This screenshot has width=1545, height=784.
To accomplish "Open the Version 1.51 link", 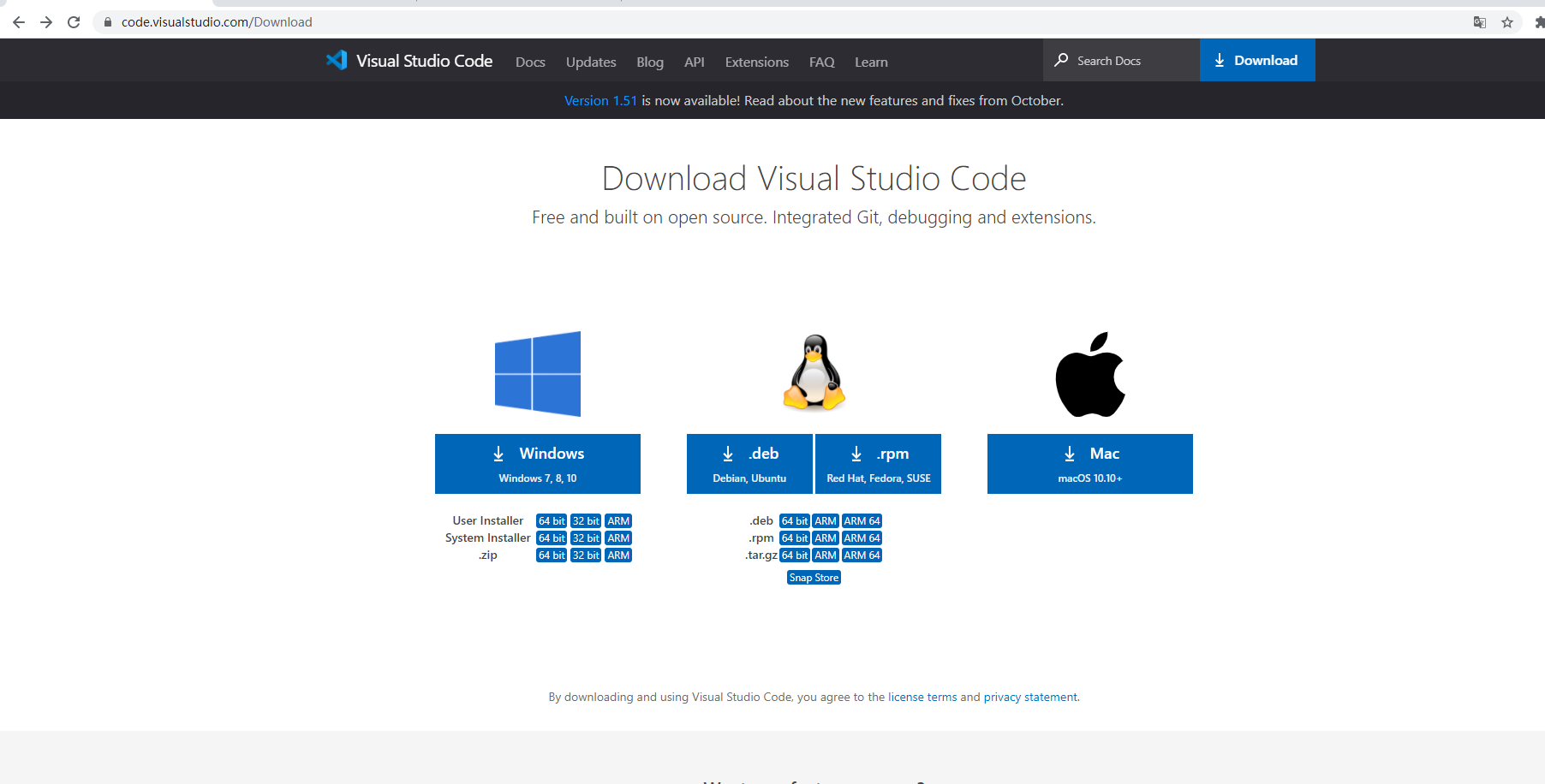I will (600, 100).
